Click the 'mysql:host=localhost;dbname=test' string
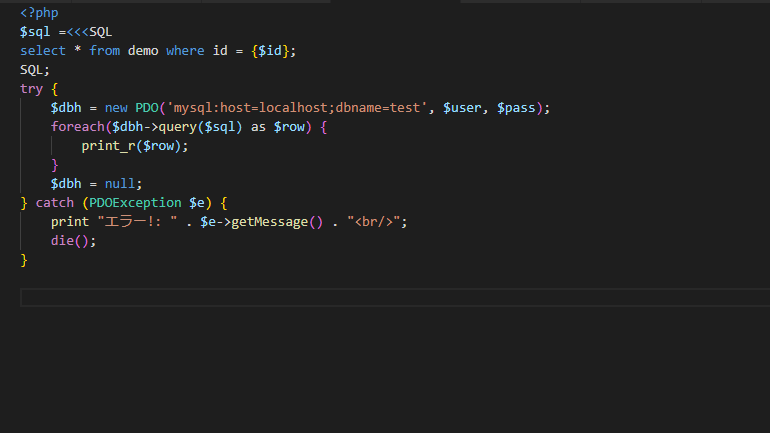Screen dimensions: 770x433 pos(297,108)
